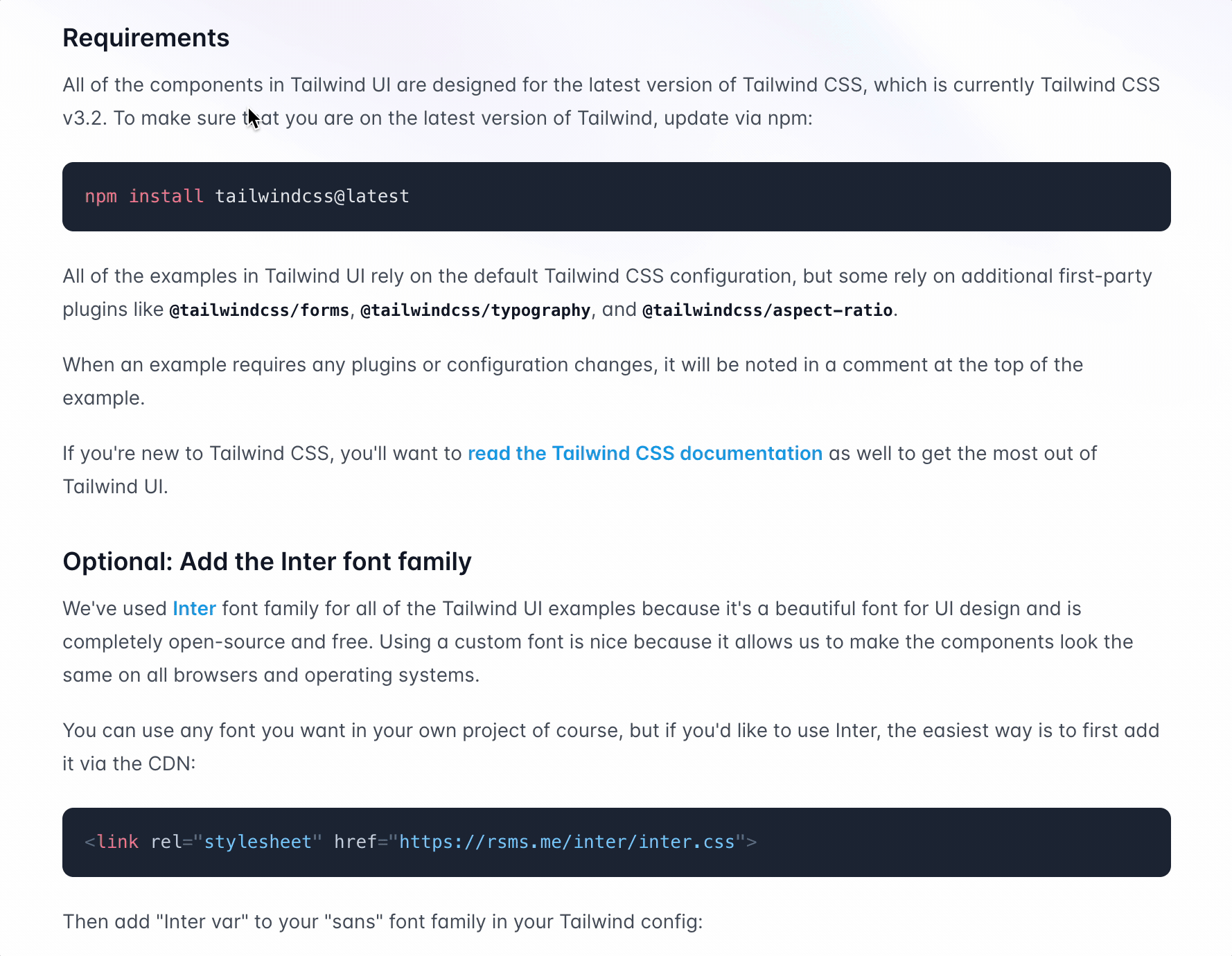Click the stylesheet value in the HTML snippet
This screenshot has height=956, width=1232.
(258, 842)
